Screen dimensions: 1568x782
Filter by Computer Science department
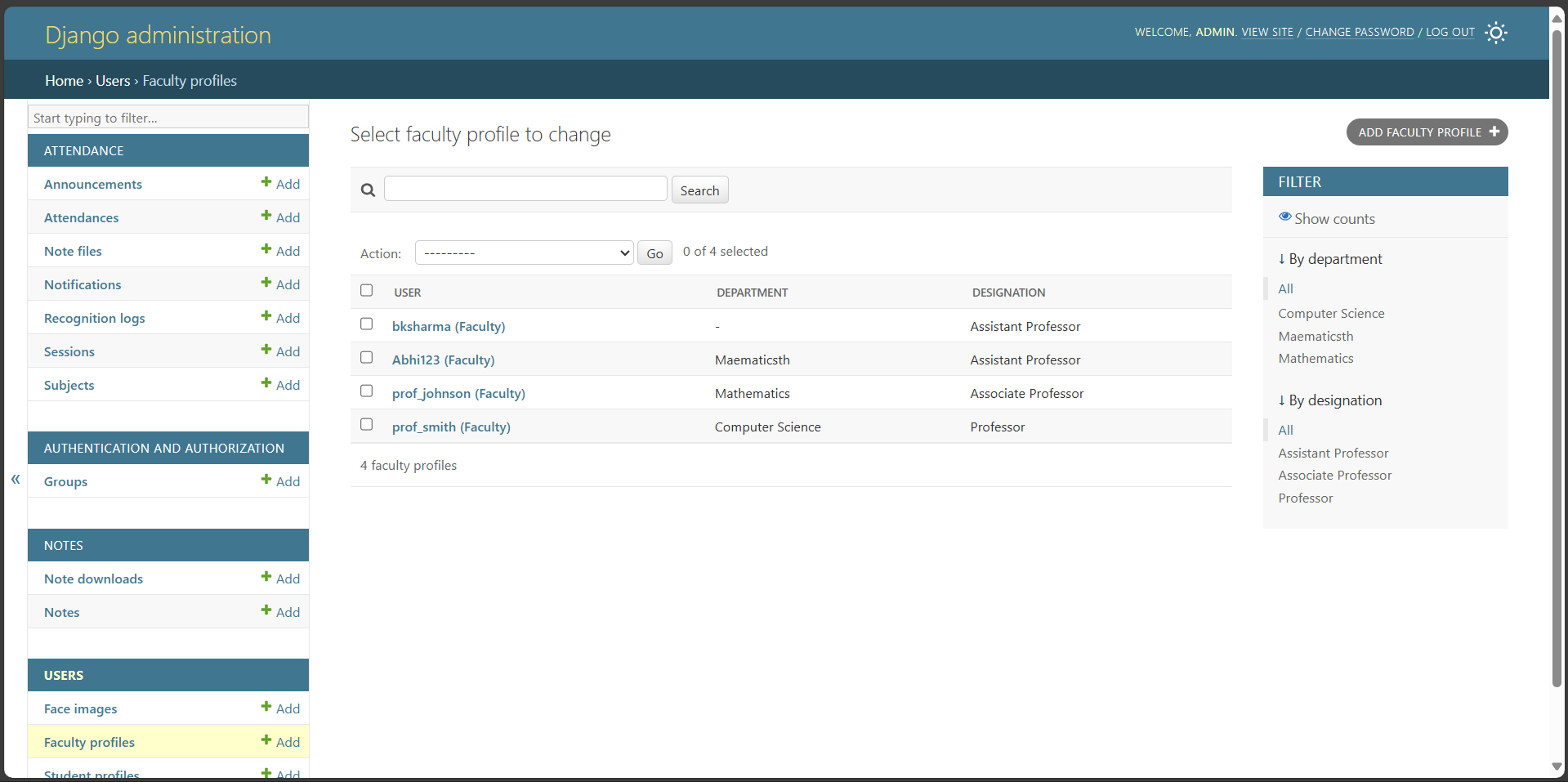pos(1330,313)
